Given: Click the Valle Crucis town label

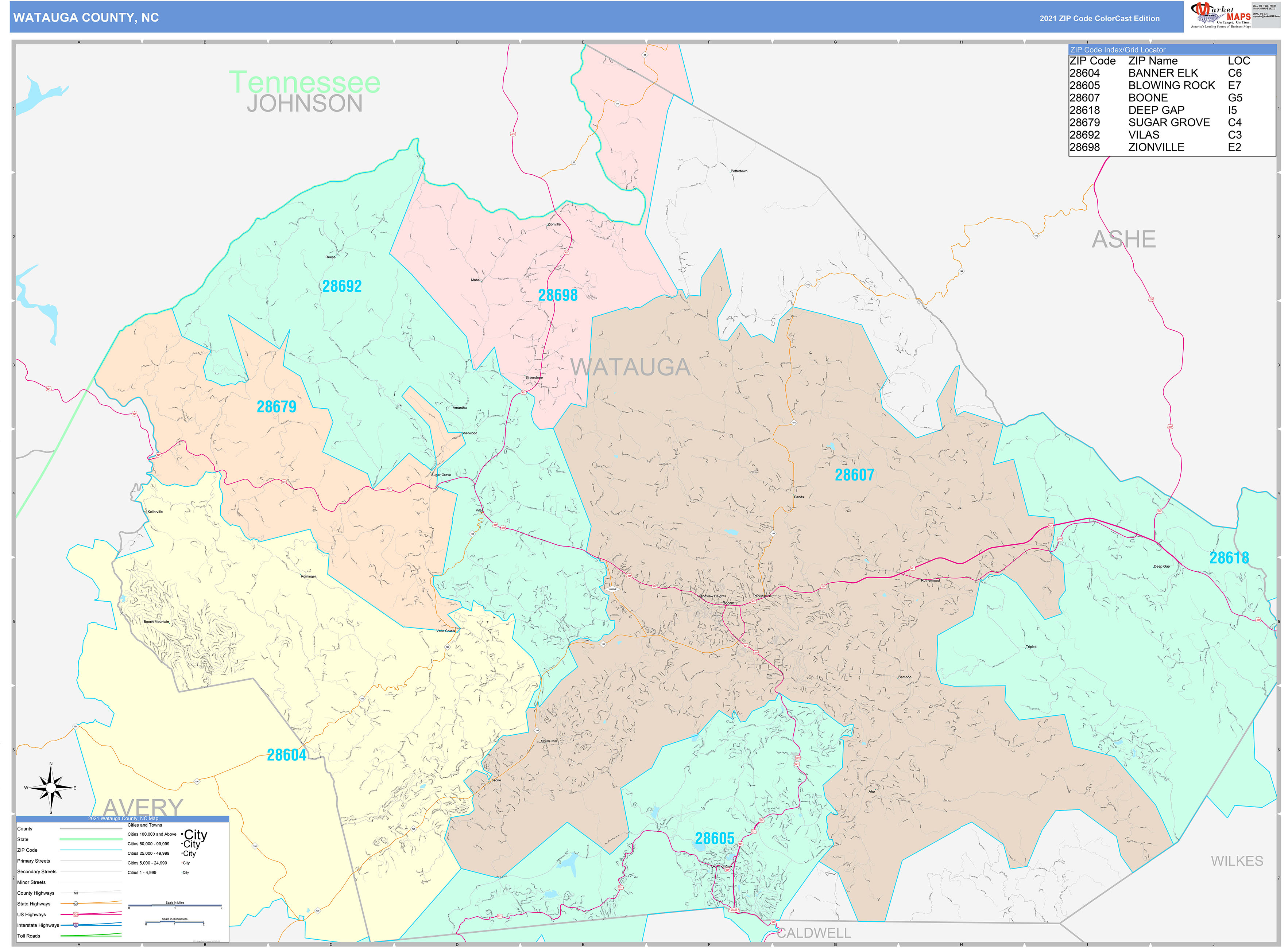Looking at the screenshot, I should pyautogui.click(x=445, y=631).
